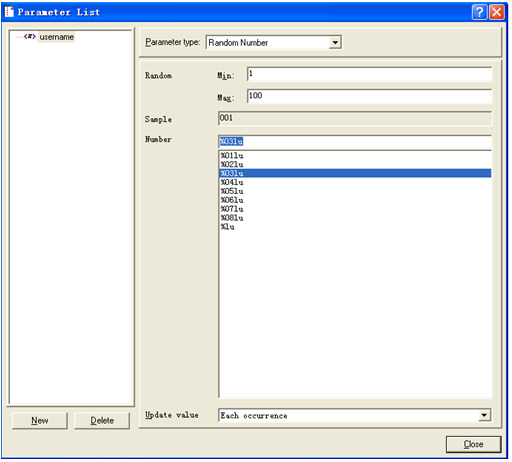The image size is (512, 462).
Task: Click the Close button
Action: [473, 444]
